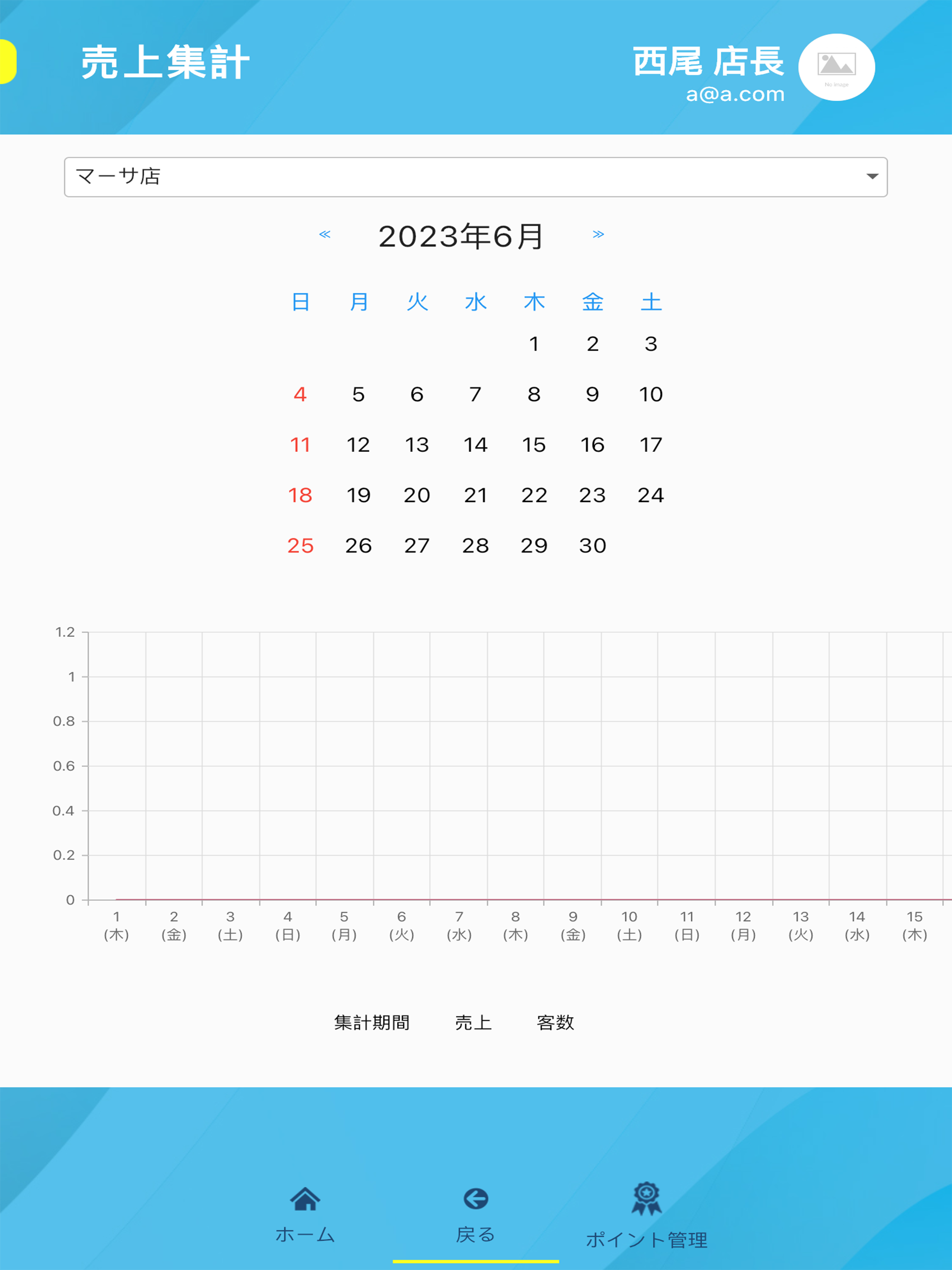Select June 2 on the calendar

[x=593, y=344]
